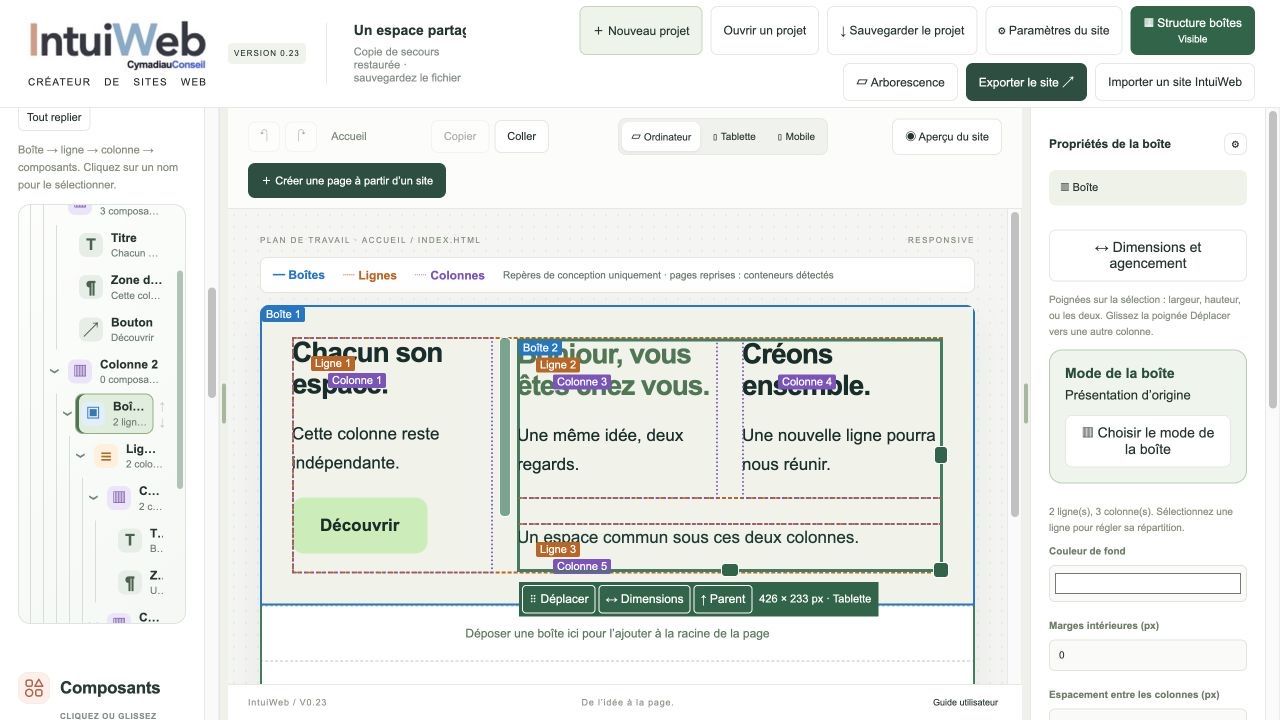Click the Bouton arrow icon in tree

(91, 329)
